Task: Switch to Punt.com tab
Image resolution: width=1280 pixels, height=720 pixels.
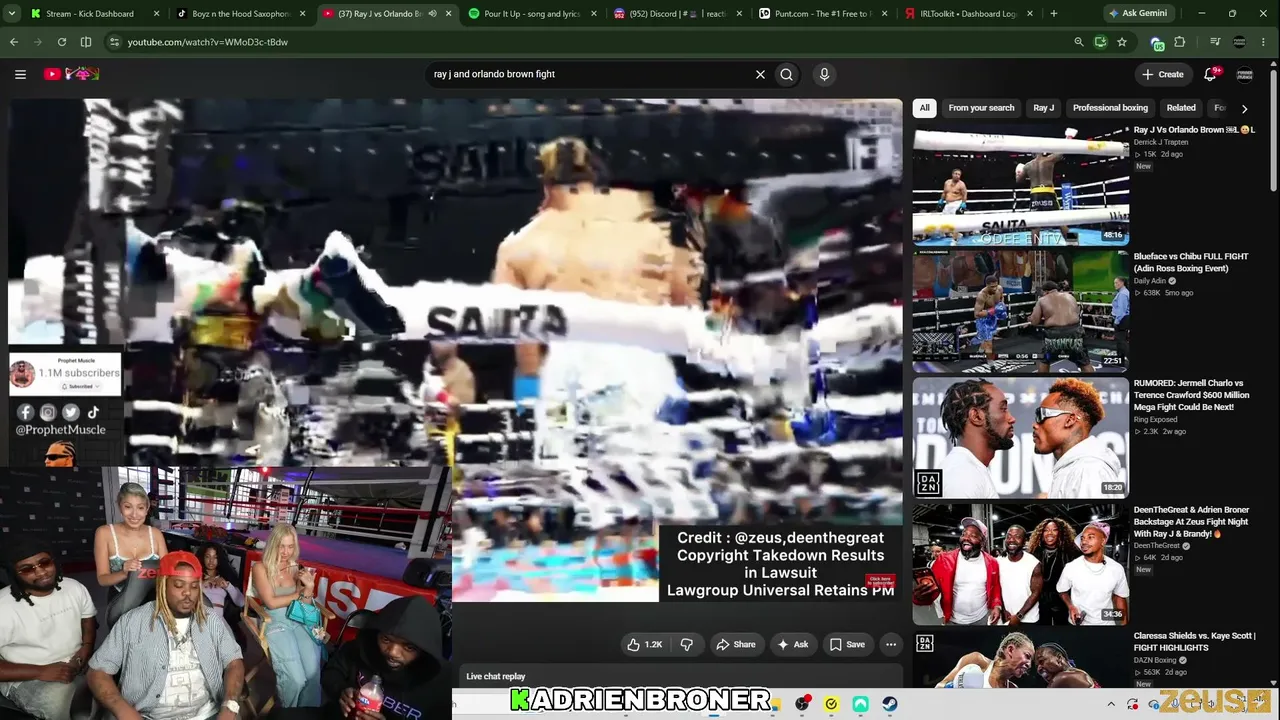Action: click(x=821, y=14)
